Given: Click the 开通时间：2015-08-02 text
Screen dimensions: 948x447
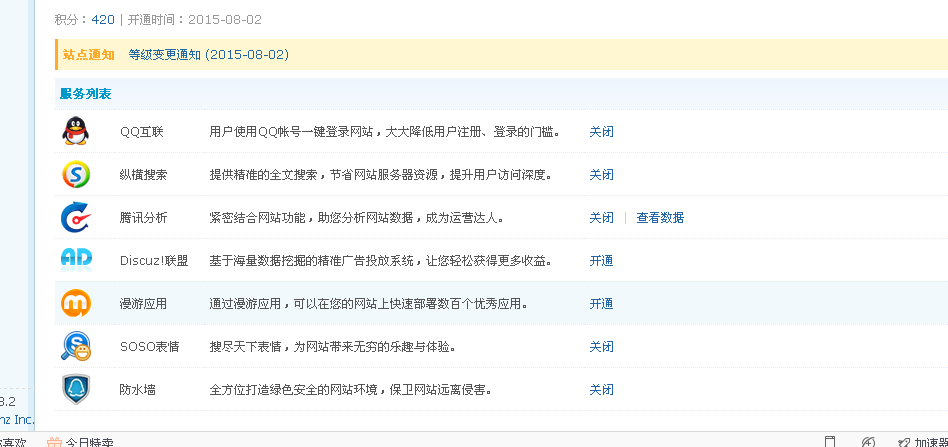Looking at the screenshot, I should (195, 19).
